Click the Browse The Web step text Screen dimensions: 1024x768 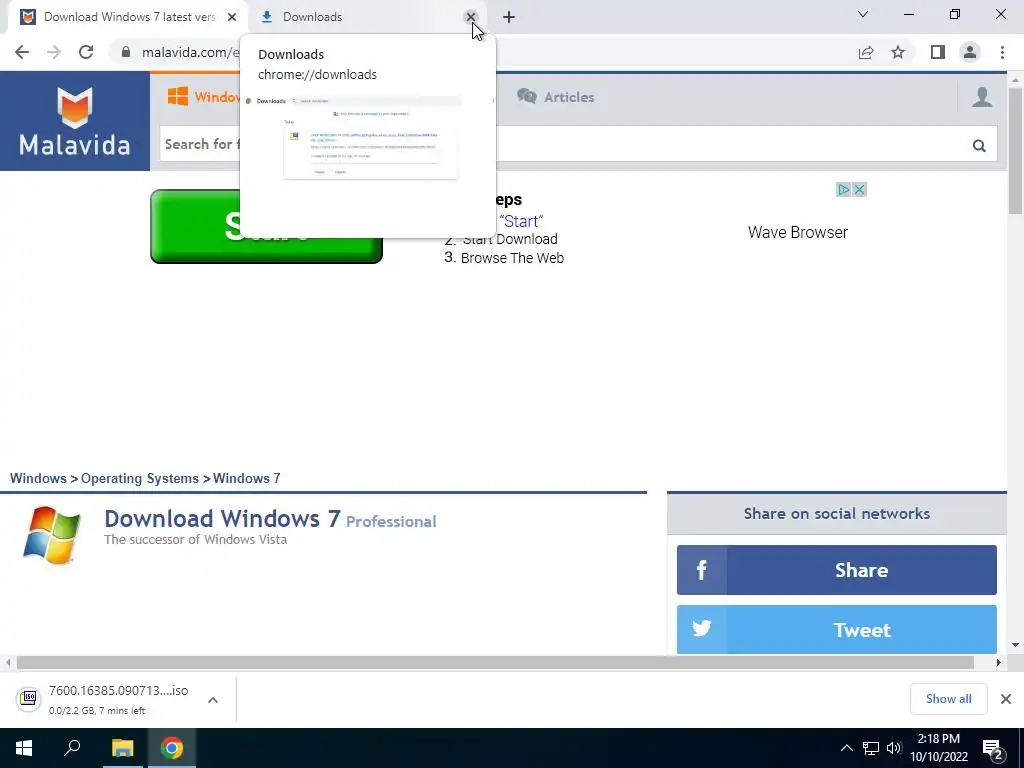(512, 258)
